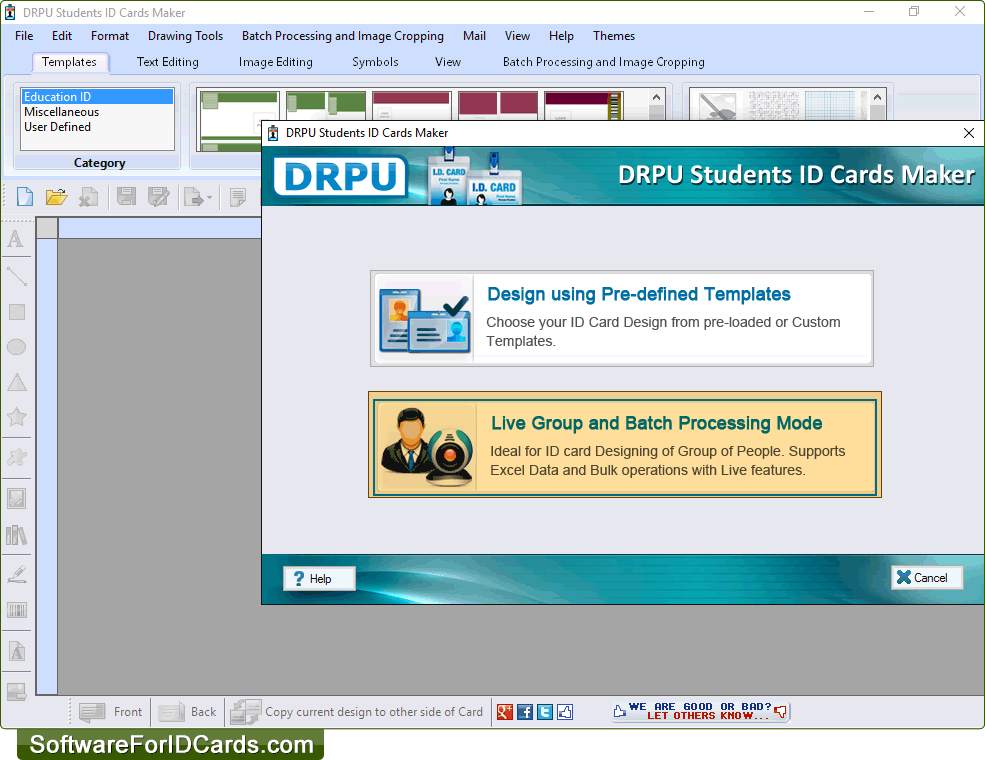985x760 pixels.
Task: Open the Mail menu
Action: (x=474, y=36)
